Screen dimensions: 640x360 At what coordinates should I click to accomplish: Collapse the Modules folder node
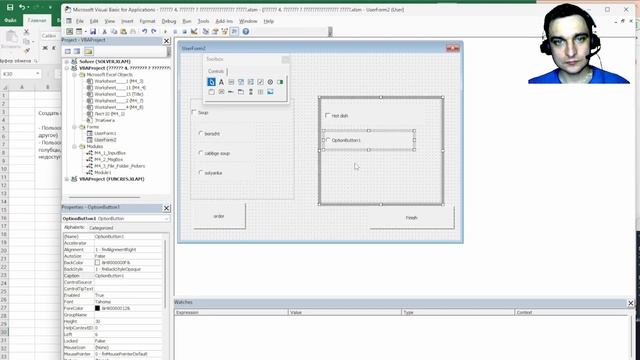click(75, 146)
